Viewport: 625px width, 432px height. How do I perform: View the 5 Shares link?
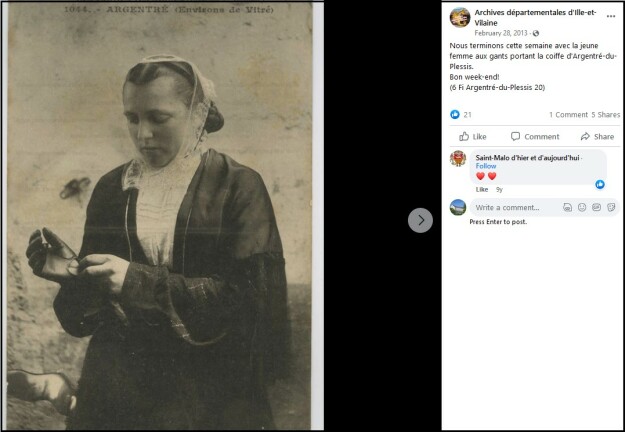click(x=605, y=115)
